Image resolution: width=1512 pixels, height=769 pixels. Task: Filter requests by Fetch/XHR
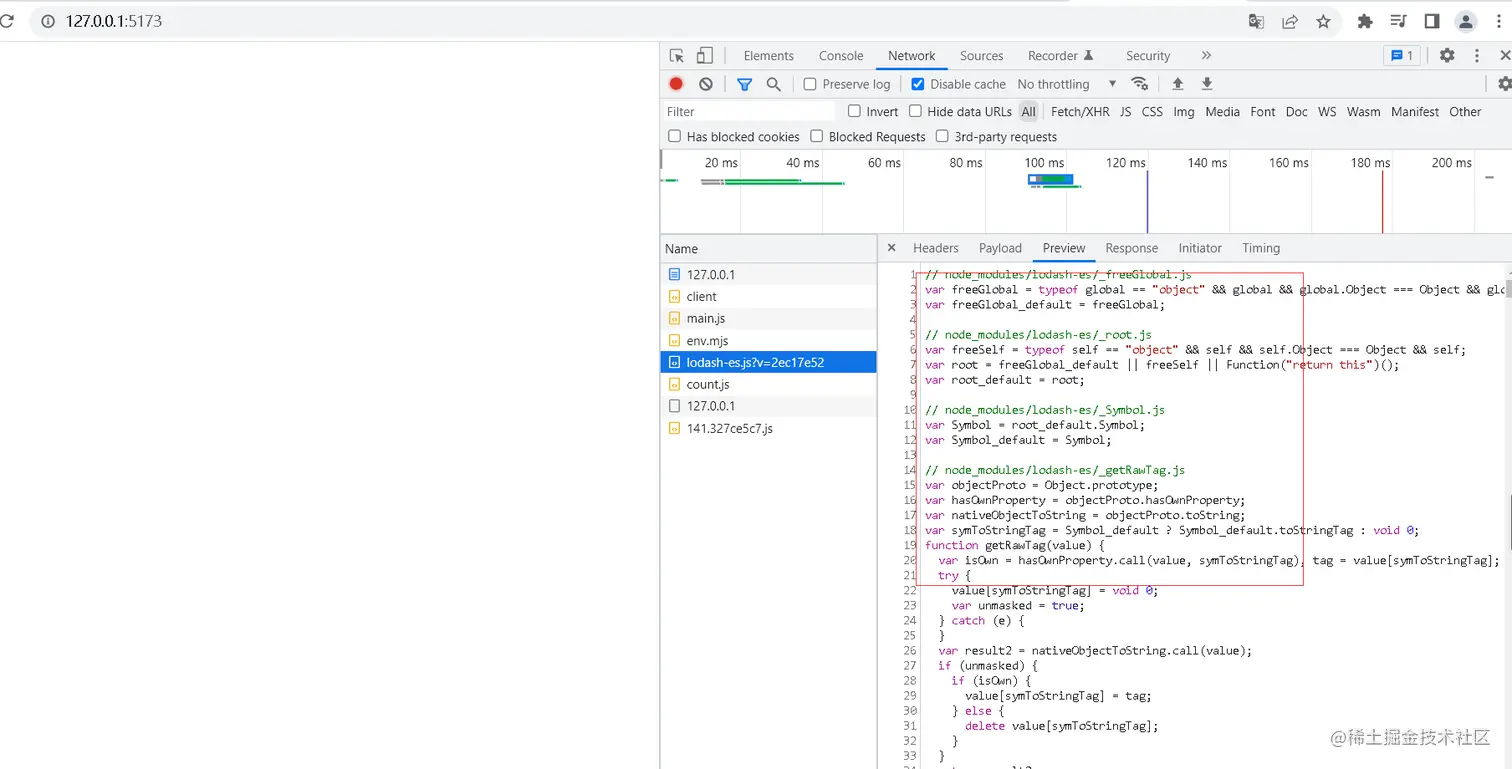[x=1080, y=112]
